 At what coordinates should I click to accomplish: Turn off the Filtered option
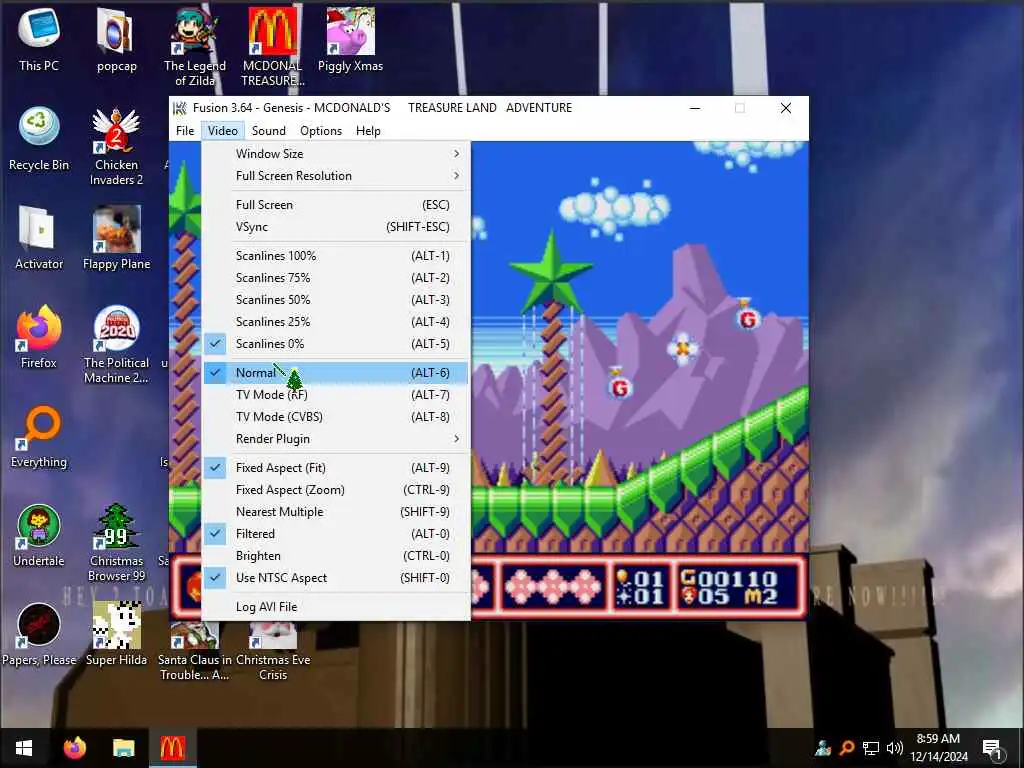[336, 534]
